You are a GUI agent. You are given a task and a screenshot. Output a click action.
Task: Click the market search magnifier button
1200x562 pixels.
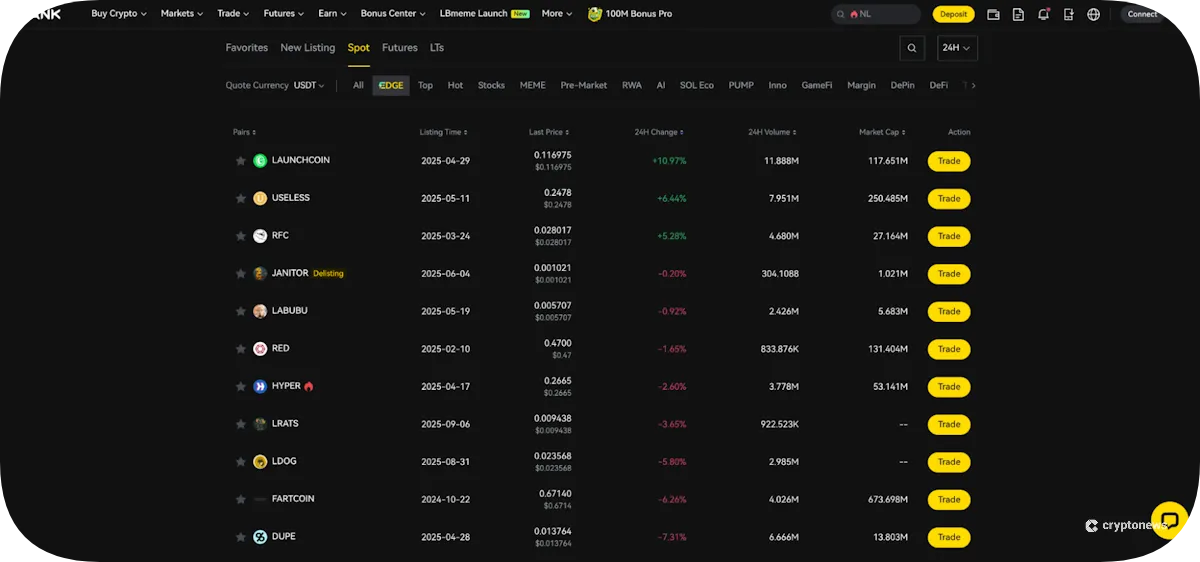[x=911, y=48]
